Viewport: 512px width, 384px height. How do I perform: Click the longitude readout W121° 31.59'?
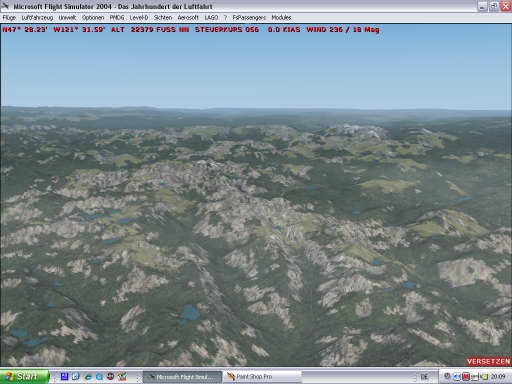pyautogui.click(x=79, y=30)
